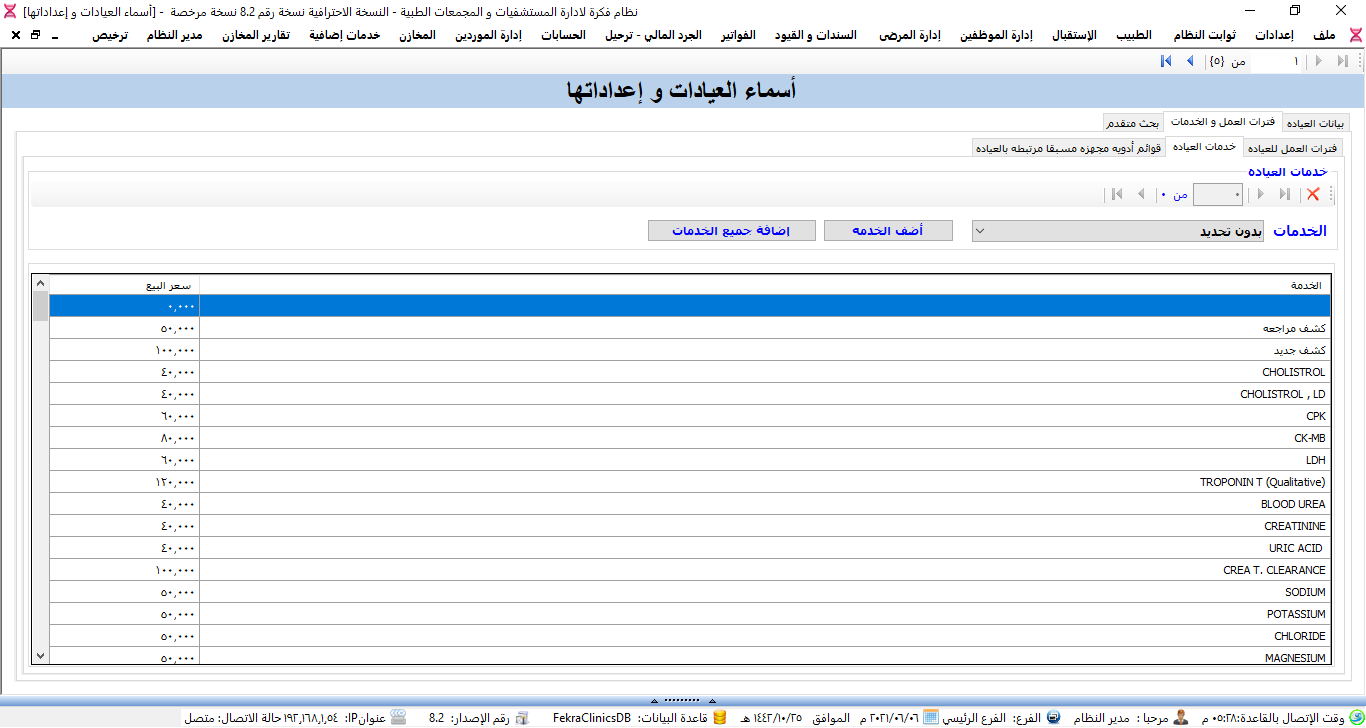This screenshot has width=1366, height=728.
Task: Open the الفواتير menu
Action: point(738,35)
